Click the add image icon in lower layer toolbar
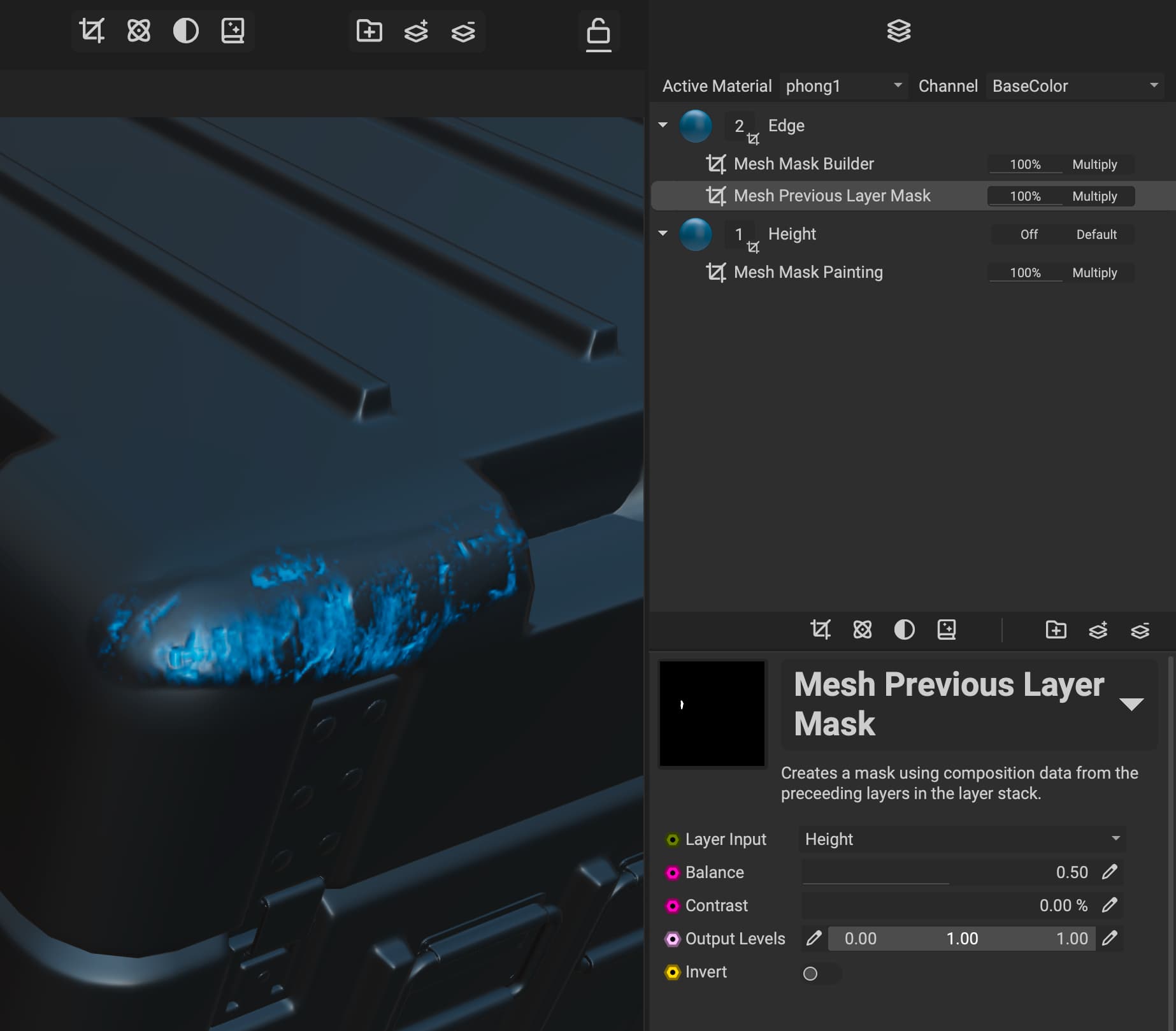This screenshot has width=1176, height=1031. 947,630
